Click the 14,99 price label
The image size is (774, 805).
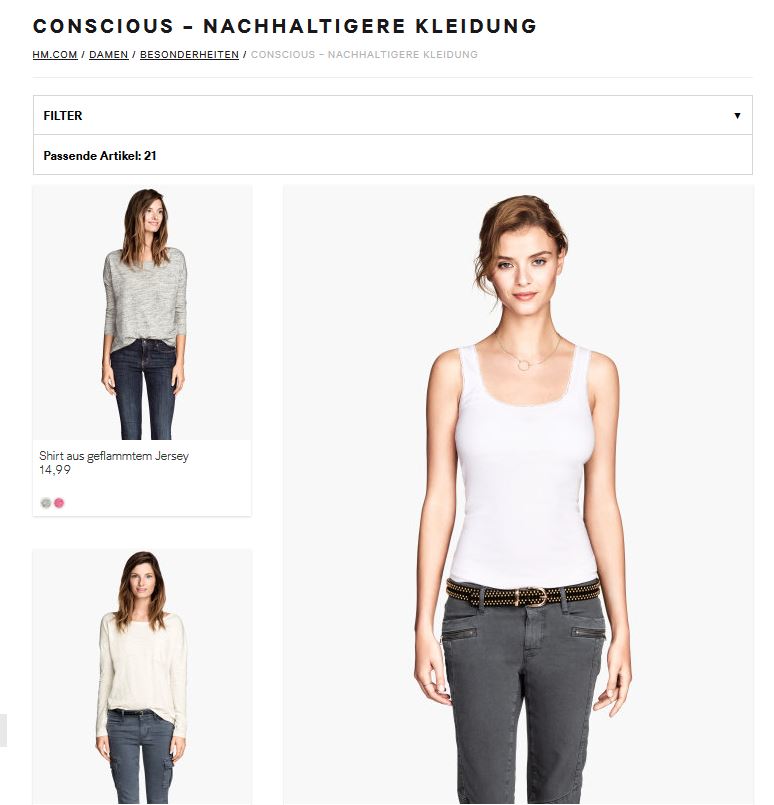point(55,470)
